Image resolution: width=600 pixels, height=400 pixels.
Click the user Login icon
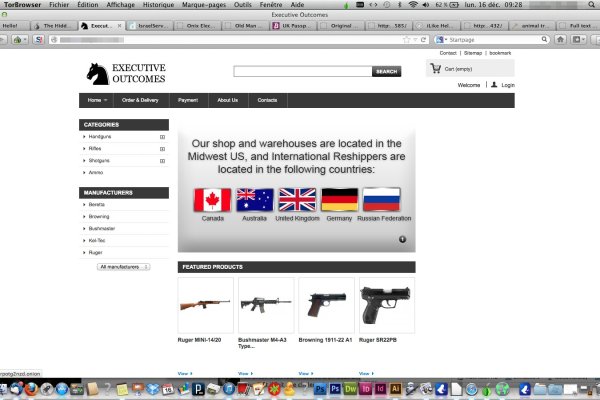coord(493,85)
